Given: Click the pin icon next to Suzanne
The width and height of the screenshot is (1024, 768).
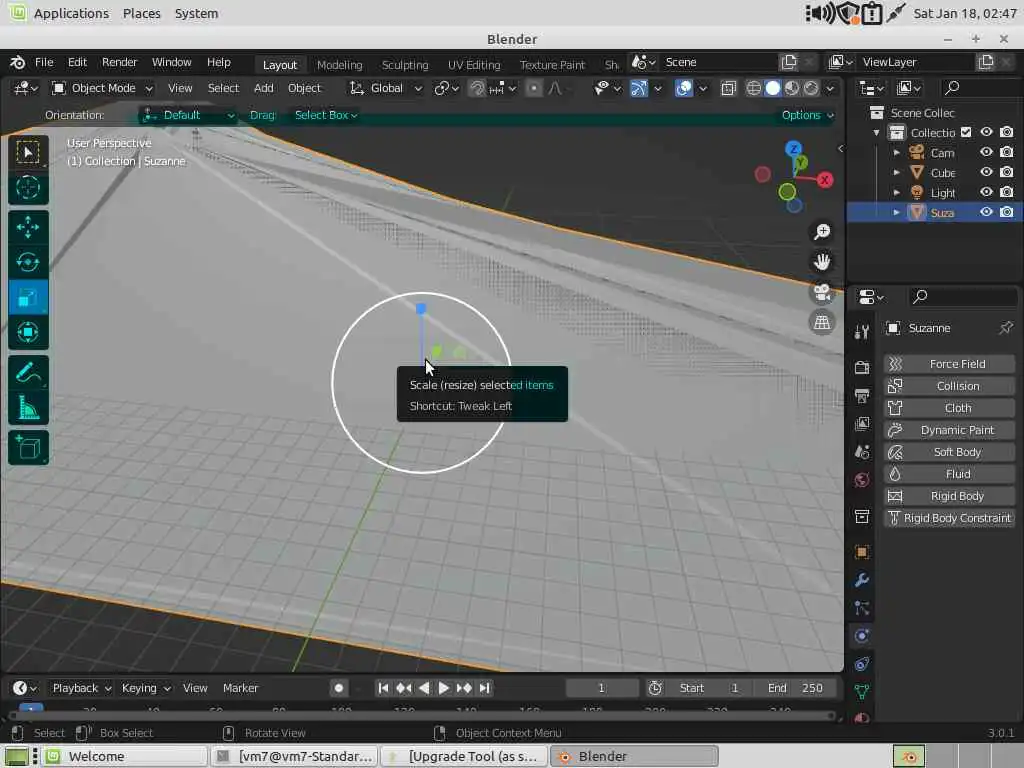Looking at the screenshot, I should point(1006,328).
